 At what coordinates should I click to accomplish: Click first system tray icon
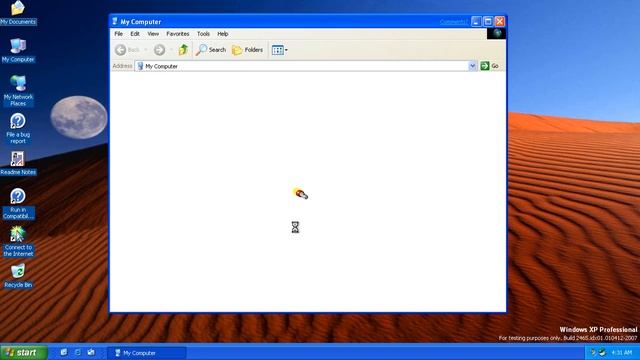coord(593,353)
